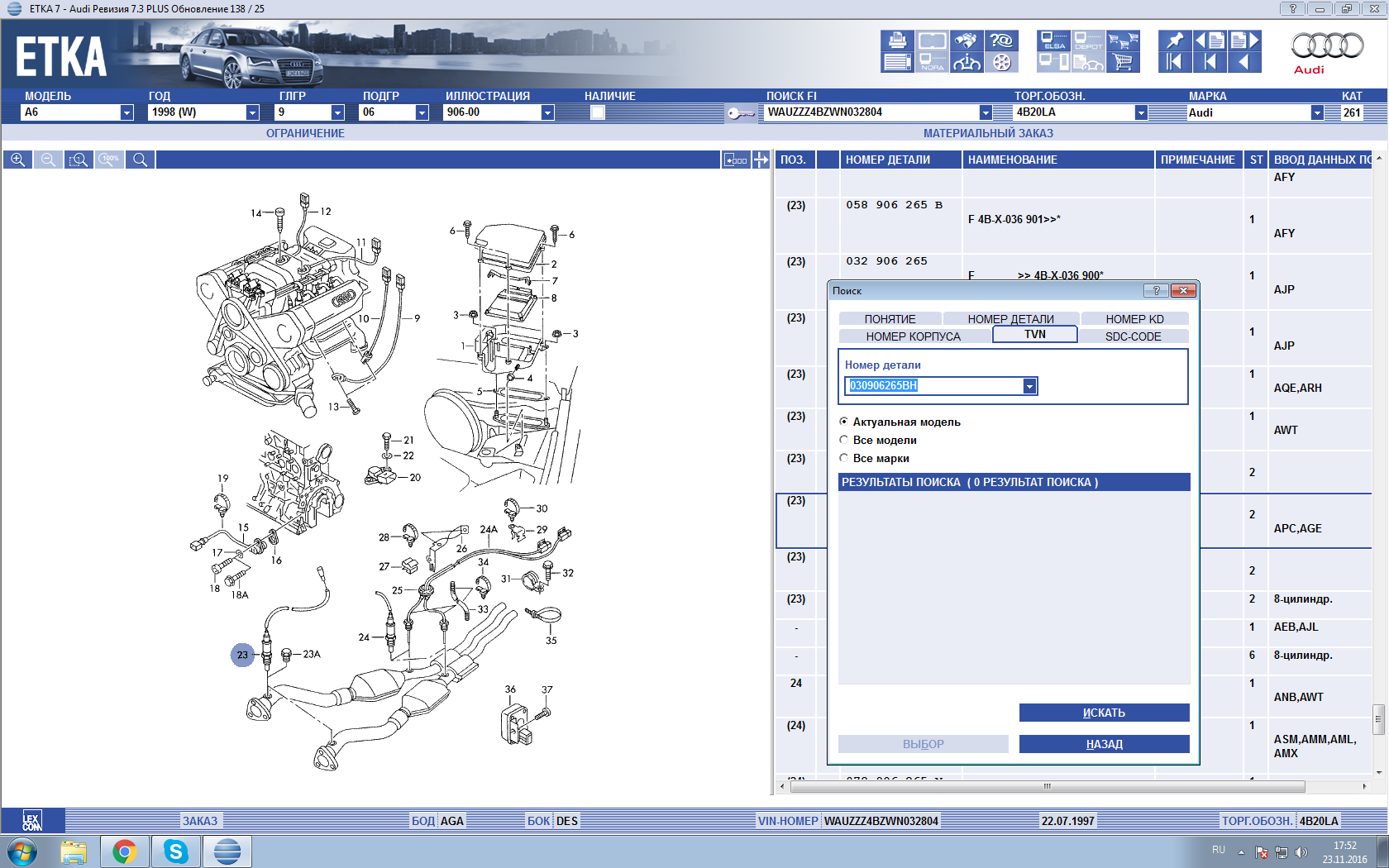
Task: Open the ГОД dropdown showing 1998 (W)
Action: point(252,112)
